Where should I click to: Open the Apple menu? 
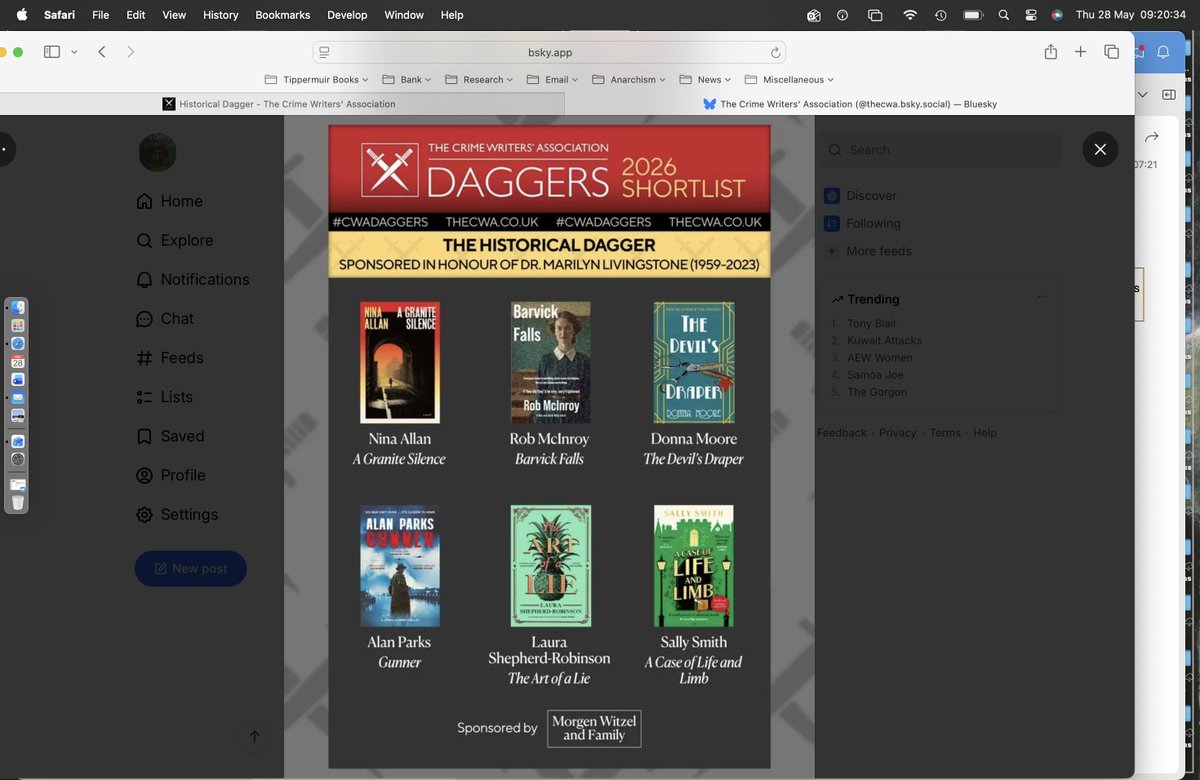point(22,15)
